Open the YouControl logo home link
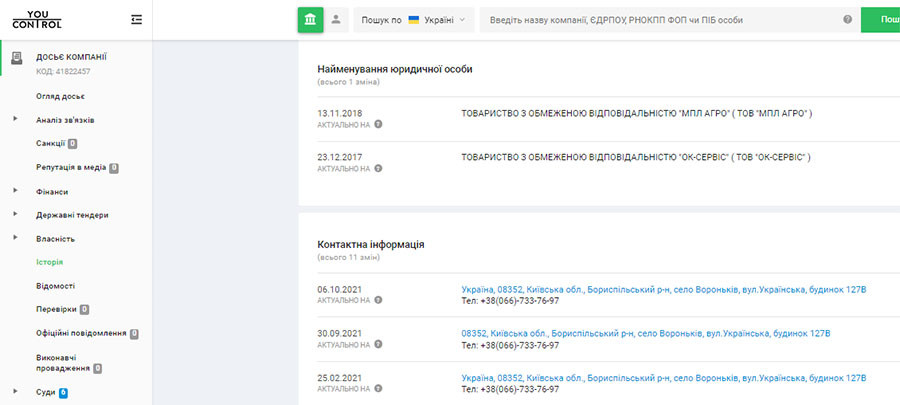Image resolution: width=900 pixels, height=405 pixels. (x=37, y=20)
